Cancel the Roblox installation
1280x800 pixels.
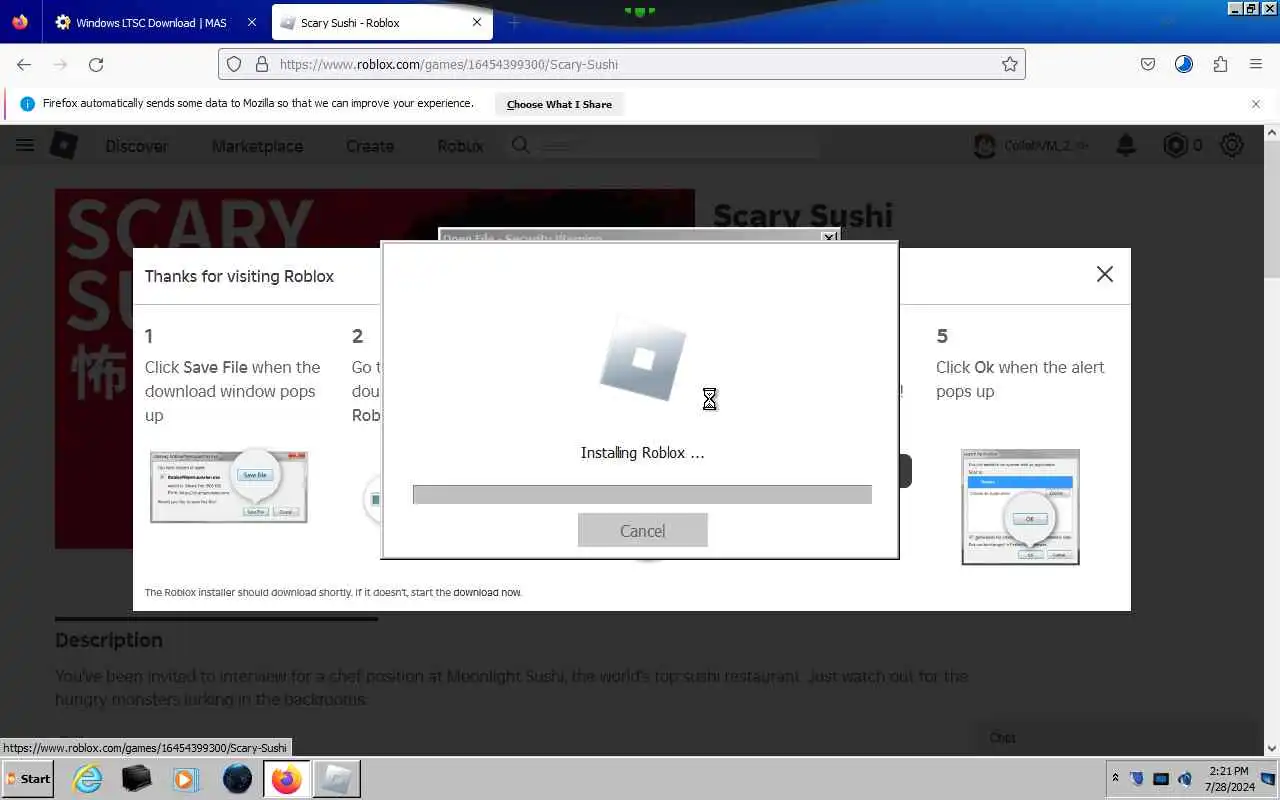coord(642,530)
